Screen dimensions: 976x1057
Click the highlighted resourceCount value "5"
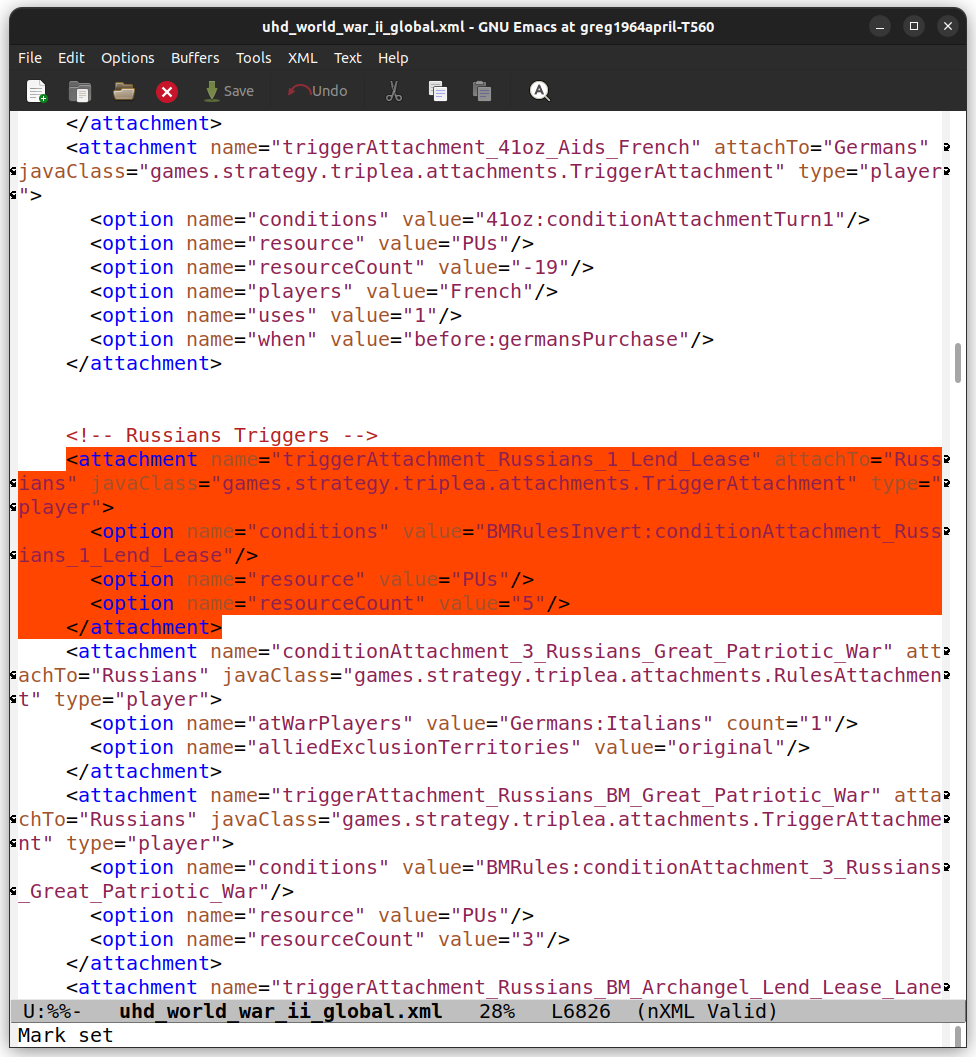(528, 604)
